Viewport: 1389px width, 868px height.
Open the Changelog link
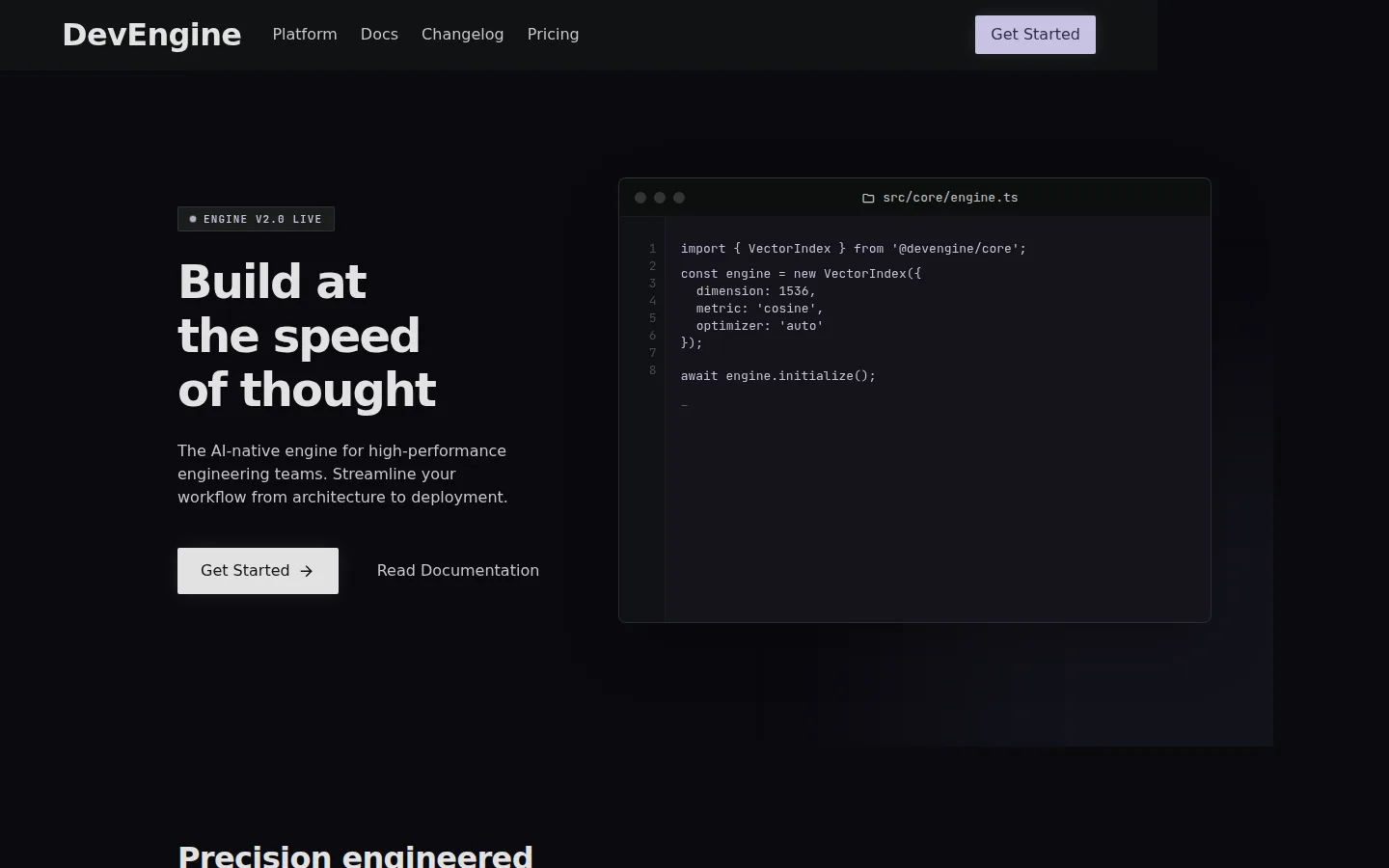click(x=462, y=35)
